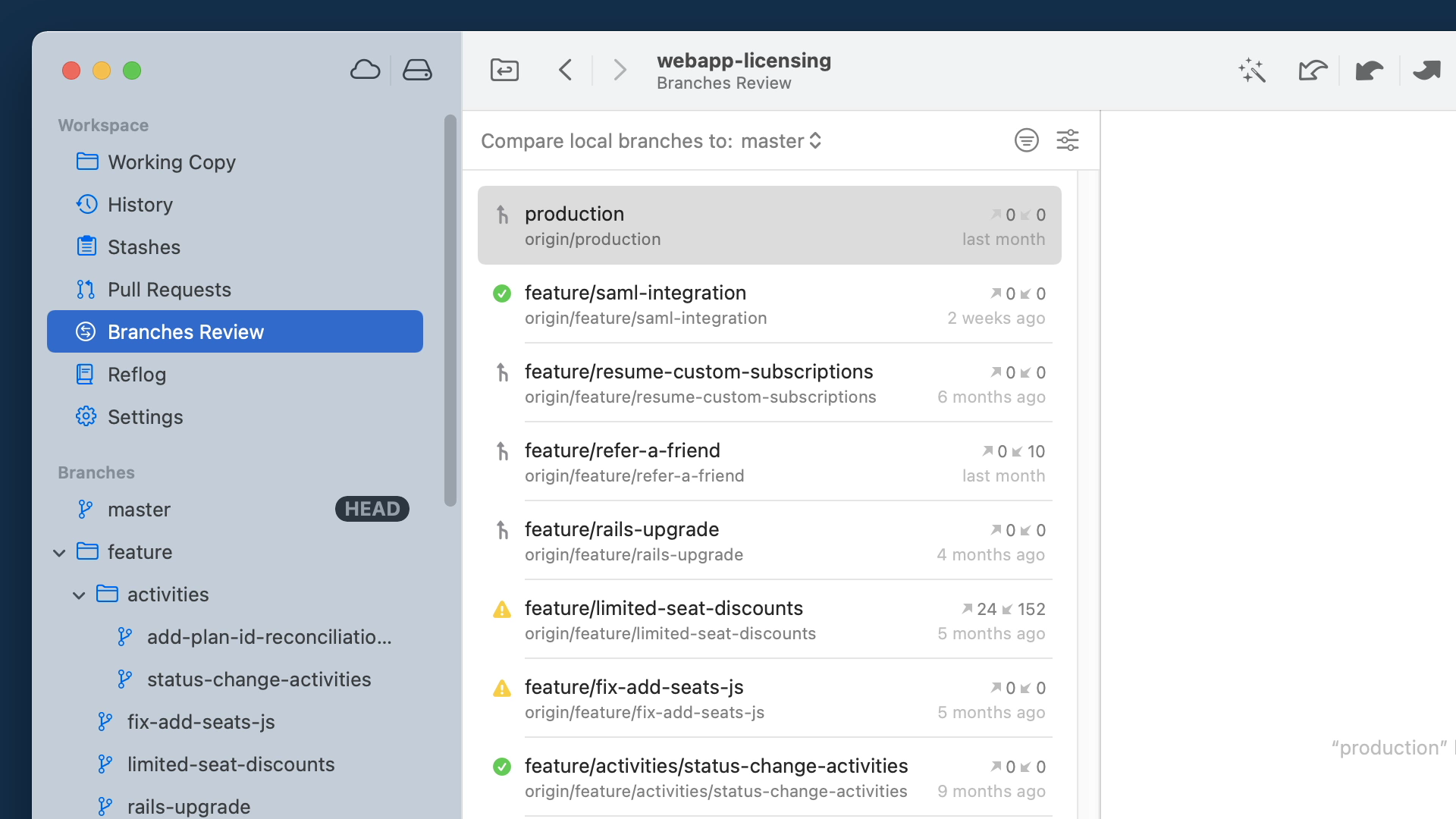The image size is (1456, 819).
Task: Click the push arrow toolbar icon
Action: [1426, 71]
